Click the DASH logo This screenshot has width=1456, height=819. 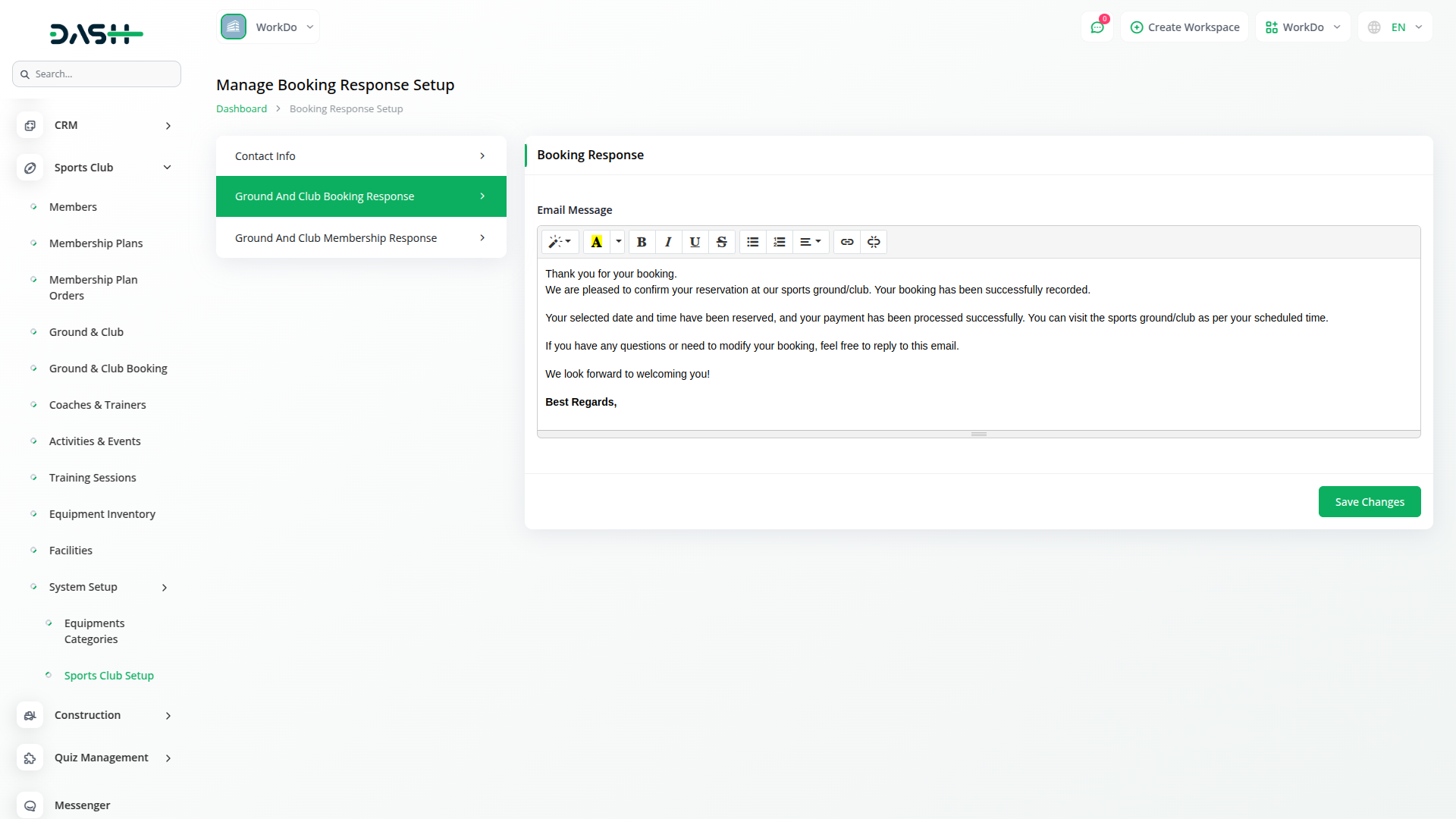96,33
